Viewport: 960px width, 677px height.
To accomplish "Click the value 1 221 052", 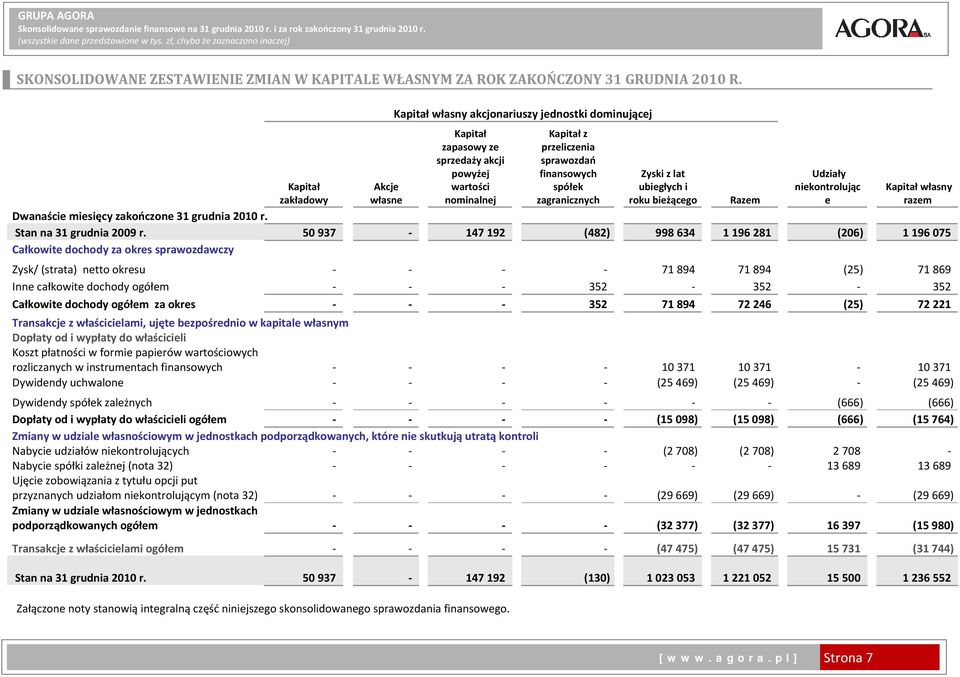I will (x=747, y=578).
